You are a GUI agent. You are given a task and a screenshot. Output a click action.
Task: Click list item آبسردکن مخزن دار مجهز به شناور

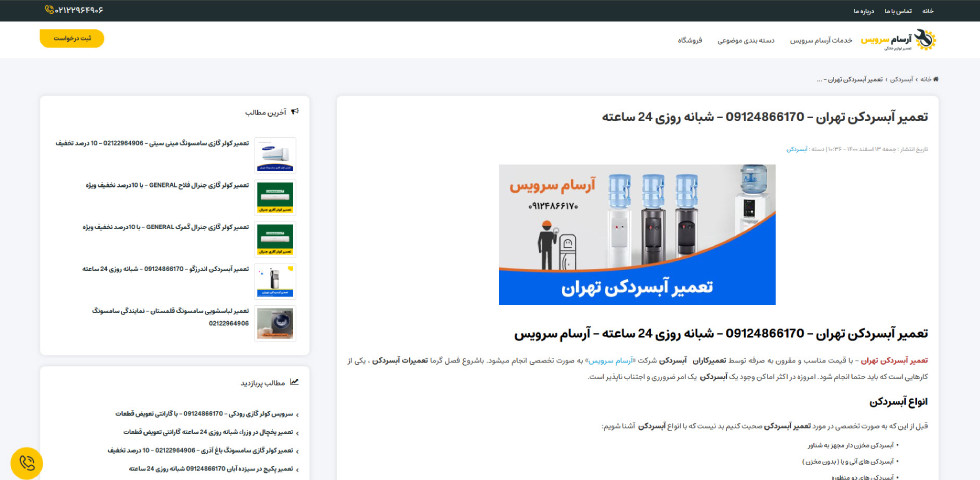(x=852, y=445)
